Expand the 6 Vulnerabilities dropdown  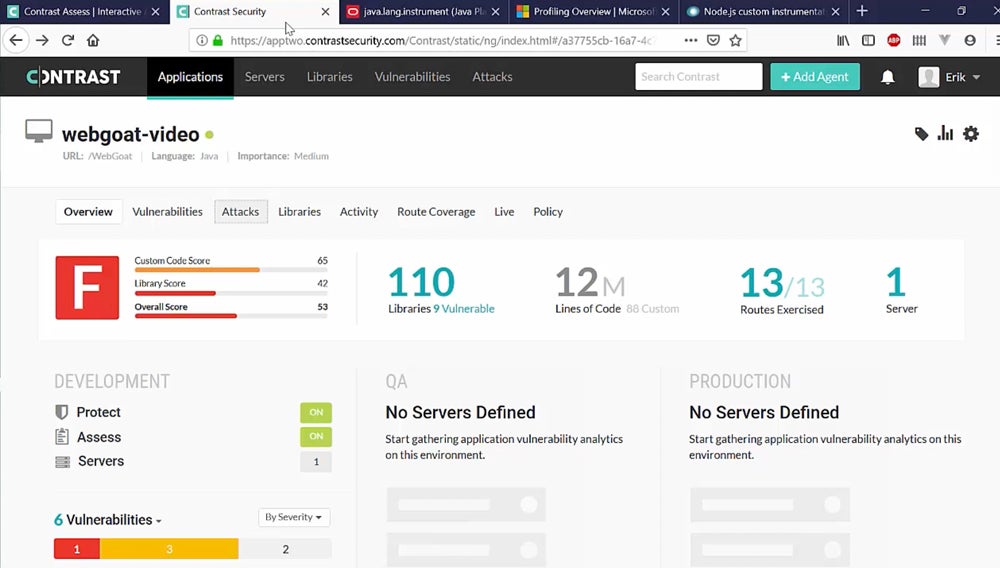tap(108, 520)
